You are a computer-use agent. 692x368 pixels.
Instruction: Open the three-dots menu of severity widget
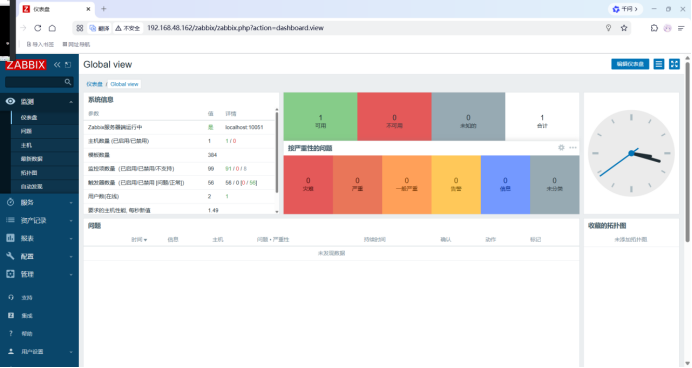coord(573,148)
